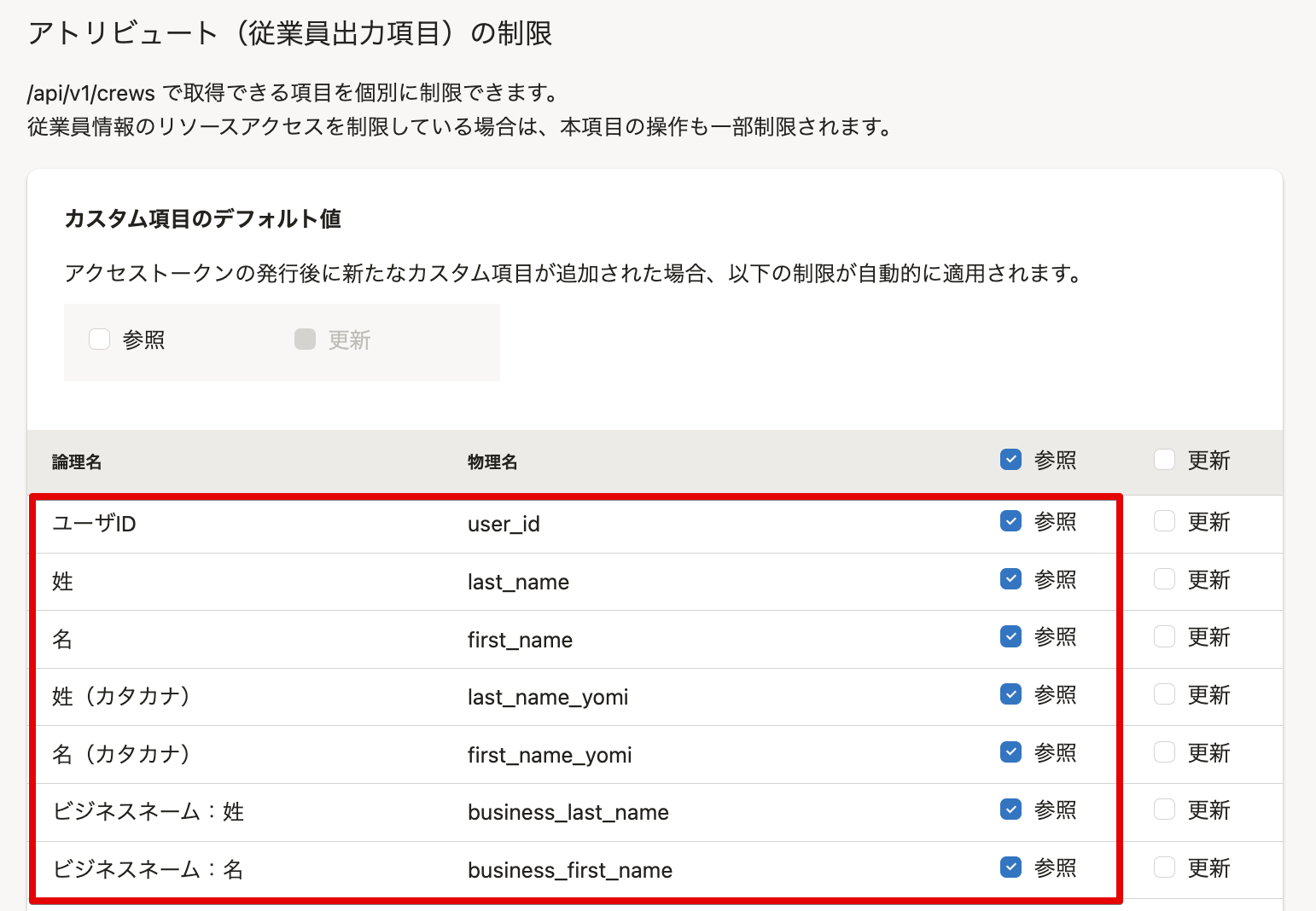Uncheck 参照 for the first_name_yomi row
Screen dimensions: 1316x911
[1010, 752]
